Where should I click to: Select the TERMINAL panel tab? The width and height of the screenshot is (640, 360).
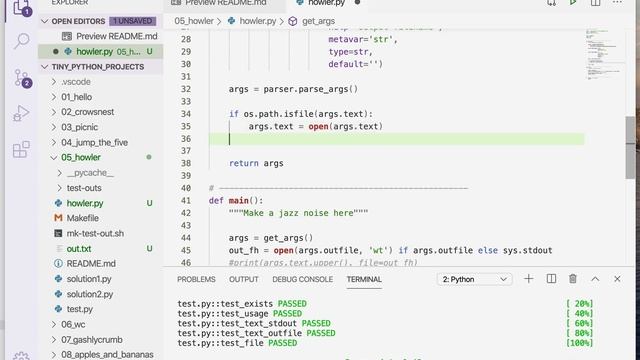tap(364, 279)
